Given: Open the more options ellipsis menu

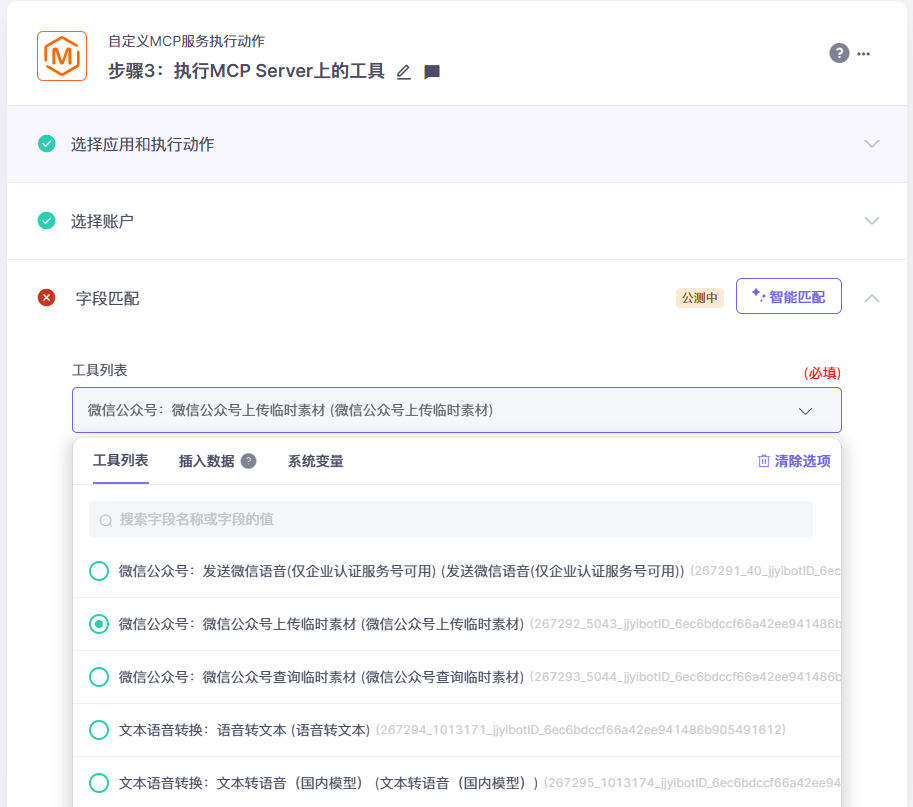Looking at the screenshot, I should point(864,54).
